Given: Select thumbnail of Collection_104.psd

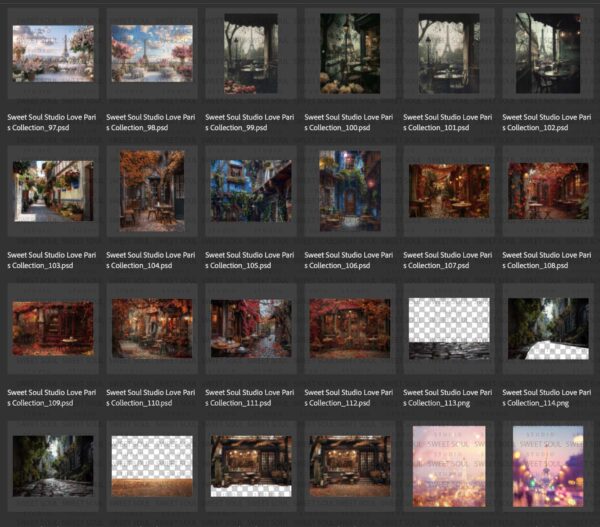Looking at the screenshot, I should [x=152, y=191].
